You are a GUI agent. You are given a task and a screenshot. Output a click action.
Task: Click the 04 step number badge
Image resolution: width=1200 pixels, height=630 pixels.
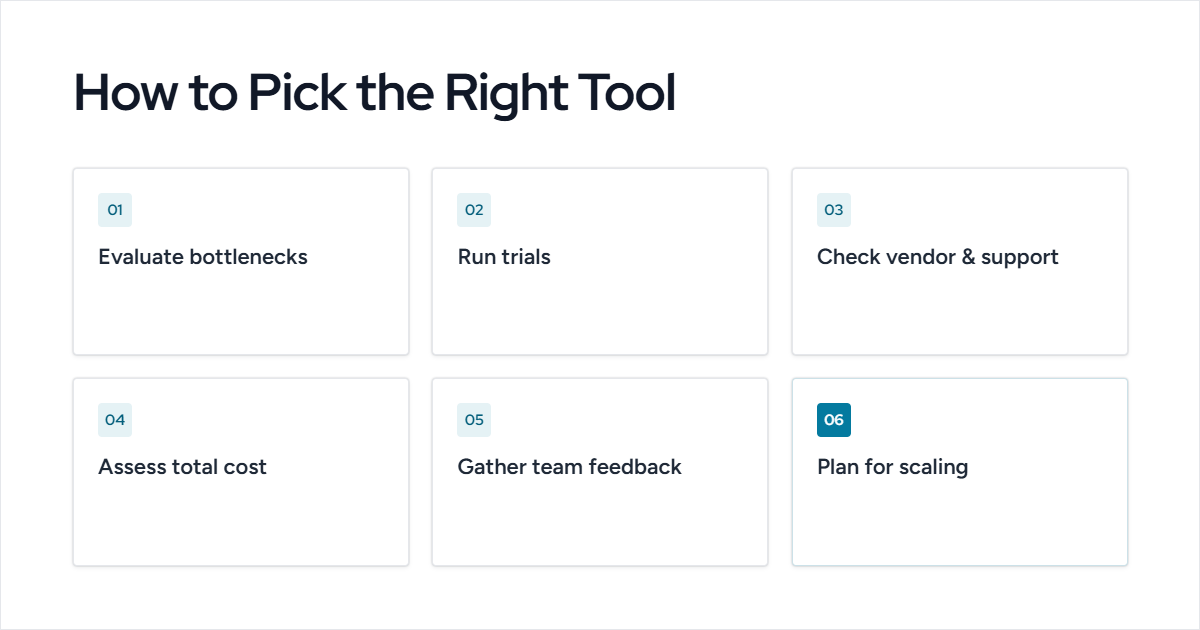tap(115, 420)
